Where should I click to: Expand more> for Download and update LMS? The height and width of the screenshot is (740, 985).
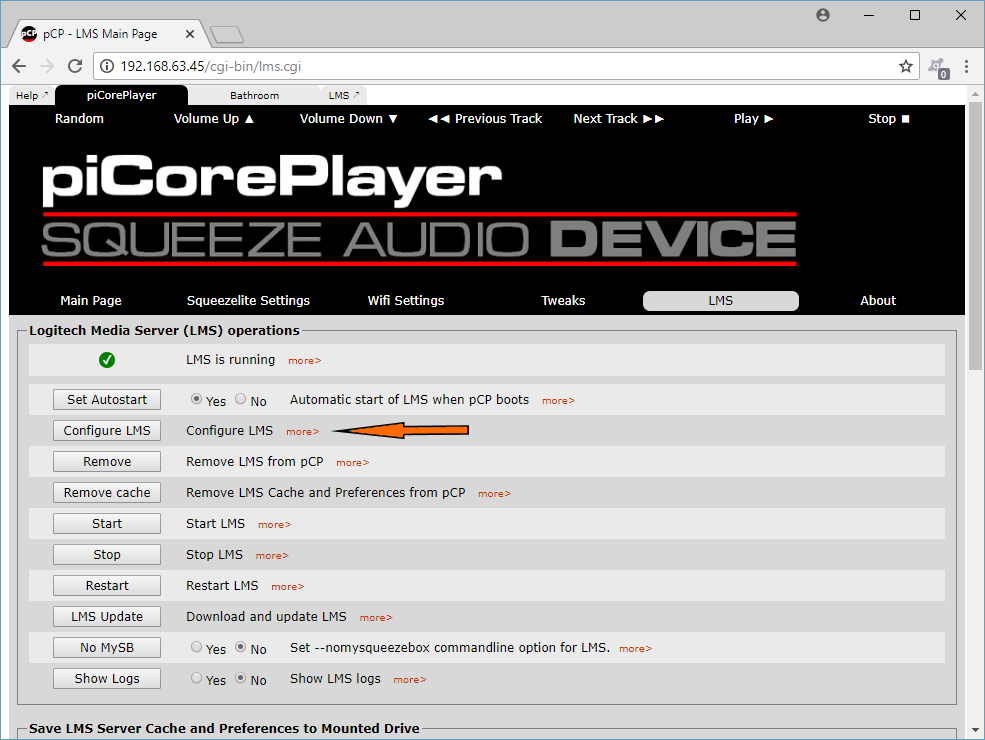376,618
